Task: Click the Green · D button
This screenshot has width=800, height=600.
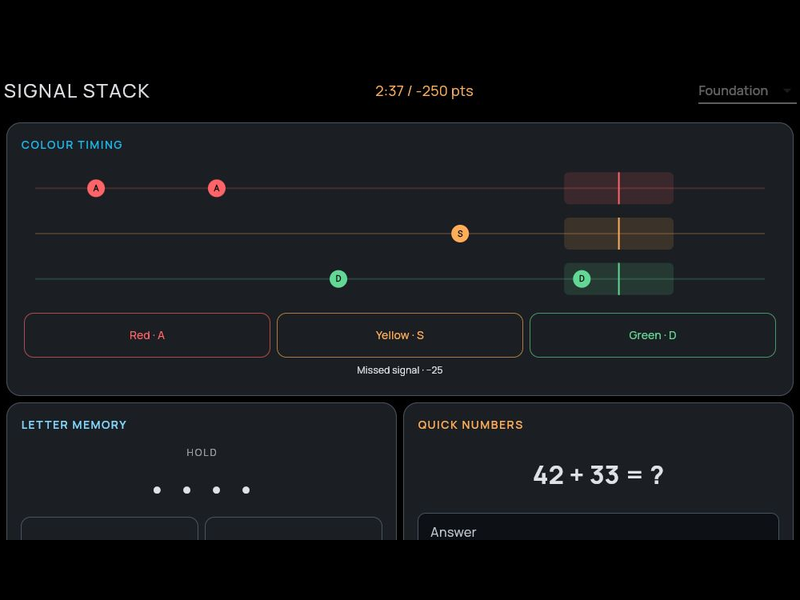Action: click(x=653, y=335)
